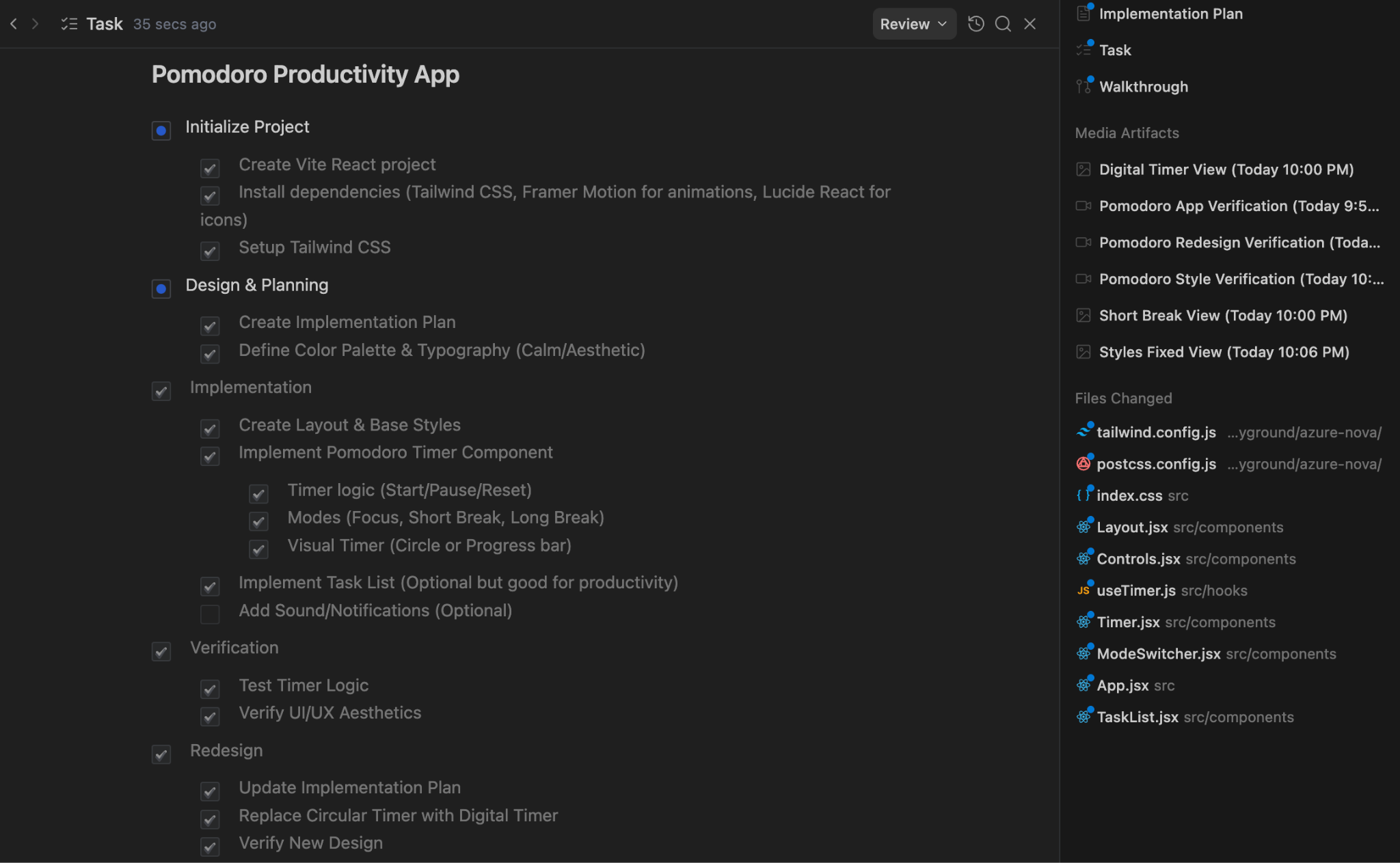Open the TaskList.jsx changed file
This screenshot has width=1400, height=863.
(1137, 717)
